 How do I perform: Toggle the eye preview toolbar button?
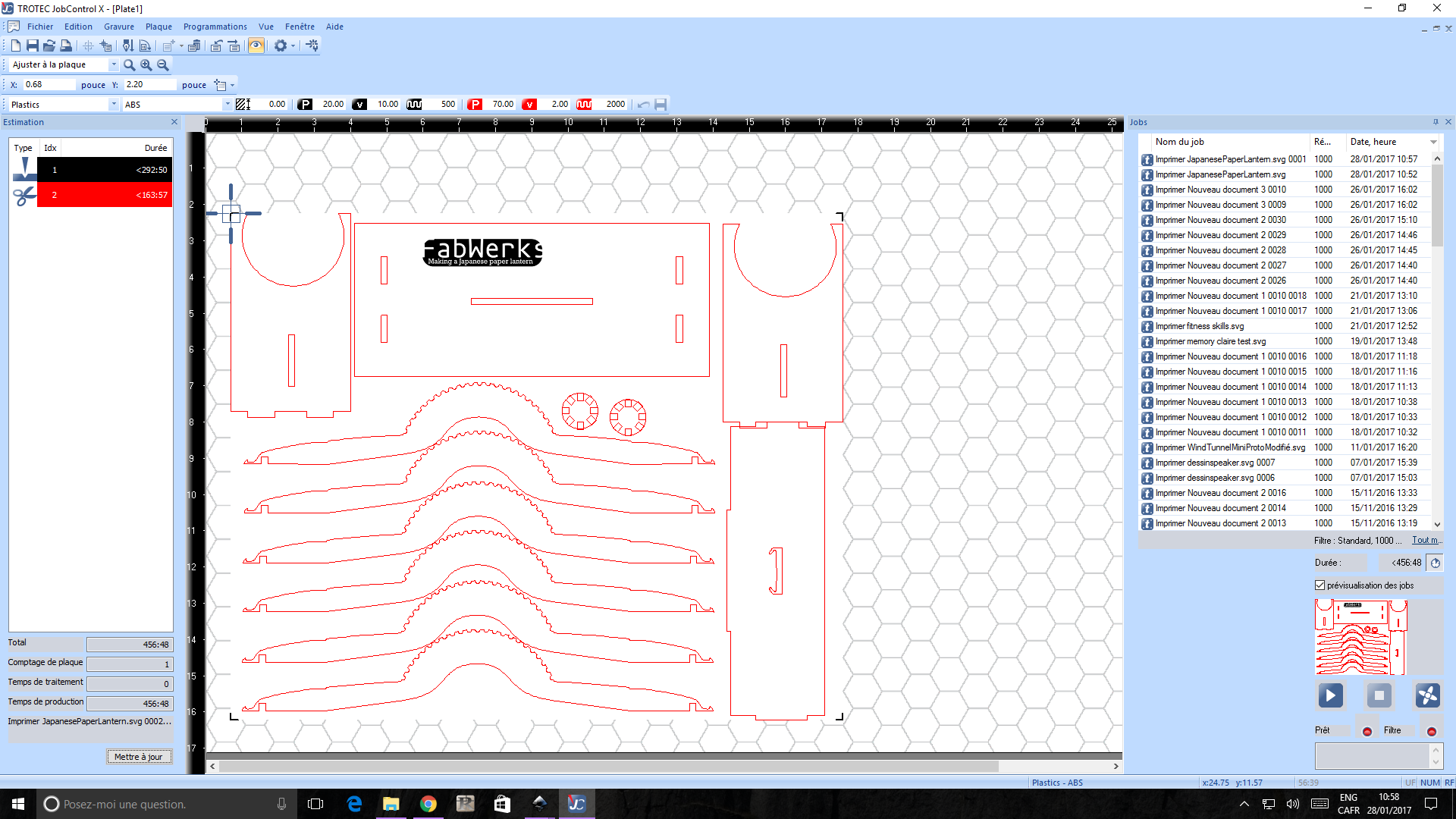point(256,45)
